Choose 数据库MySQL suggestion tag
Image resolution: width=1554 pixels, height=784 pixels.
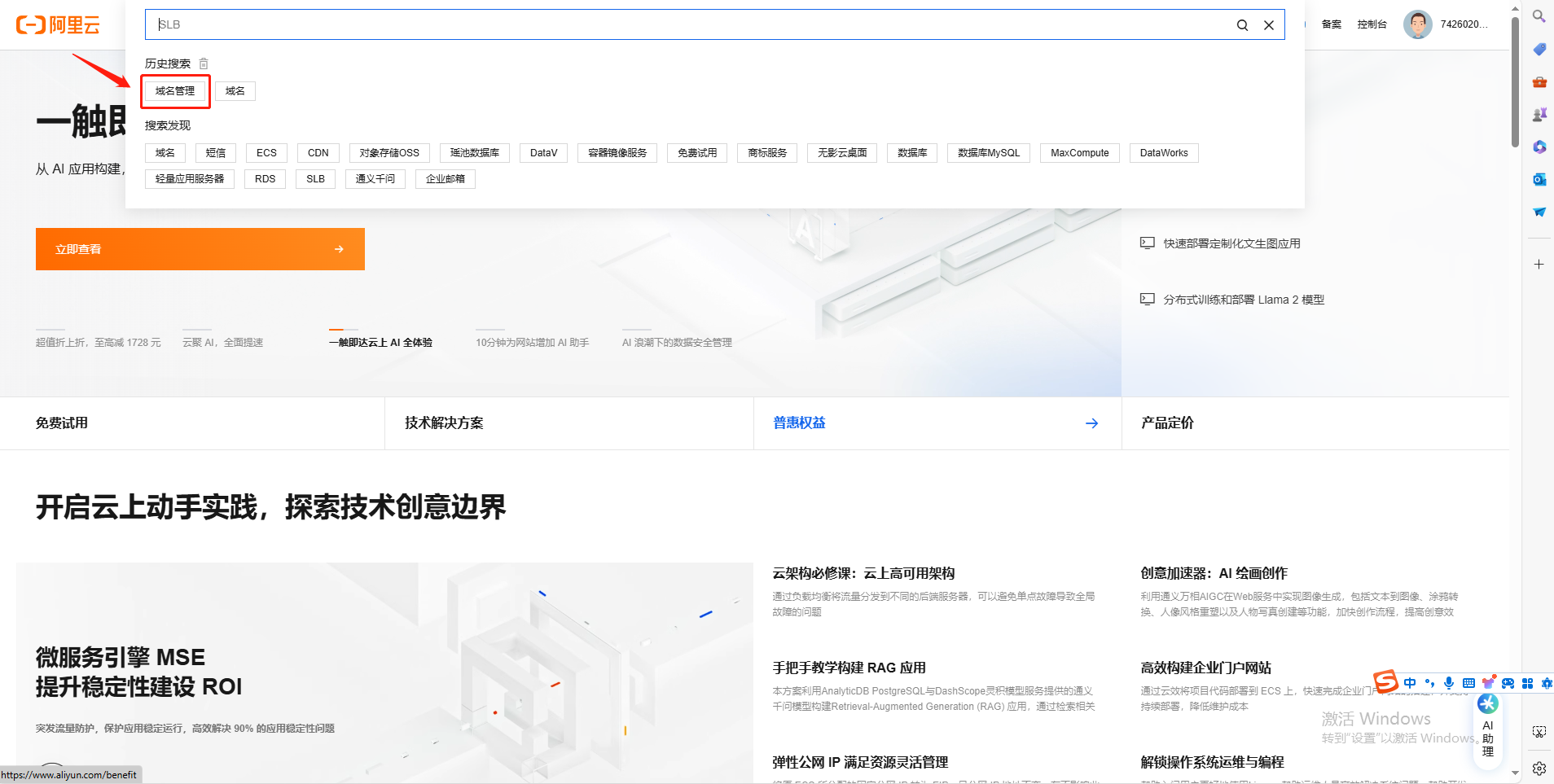point(989,153)
